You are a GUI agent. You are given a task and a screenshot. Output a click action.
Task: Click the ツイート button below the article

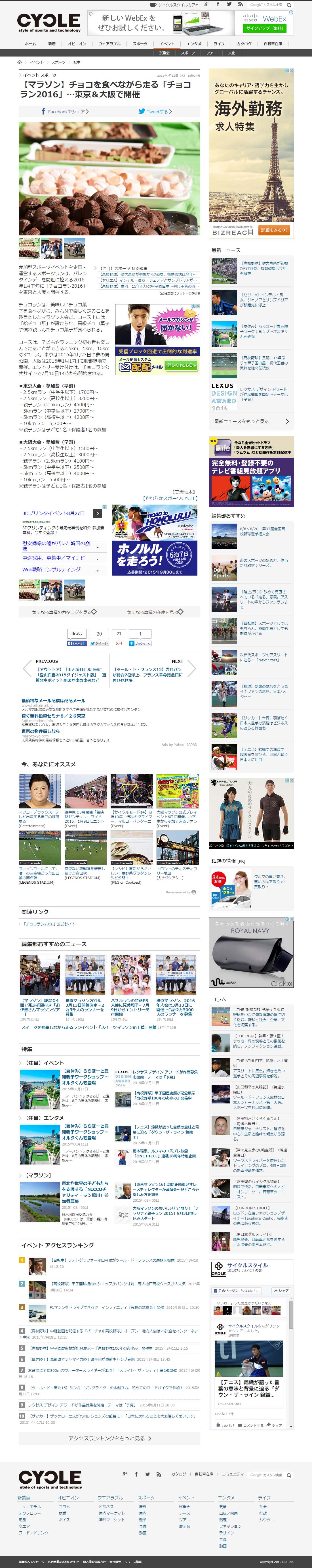click(x=99, y=643)
